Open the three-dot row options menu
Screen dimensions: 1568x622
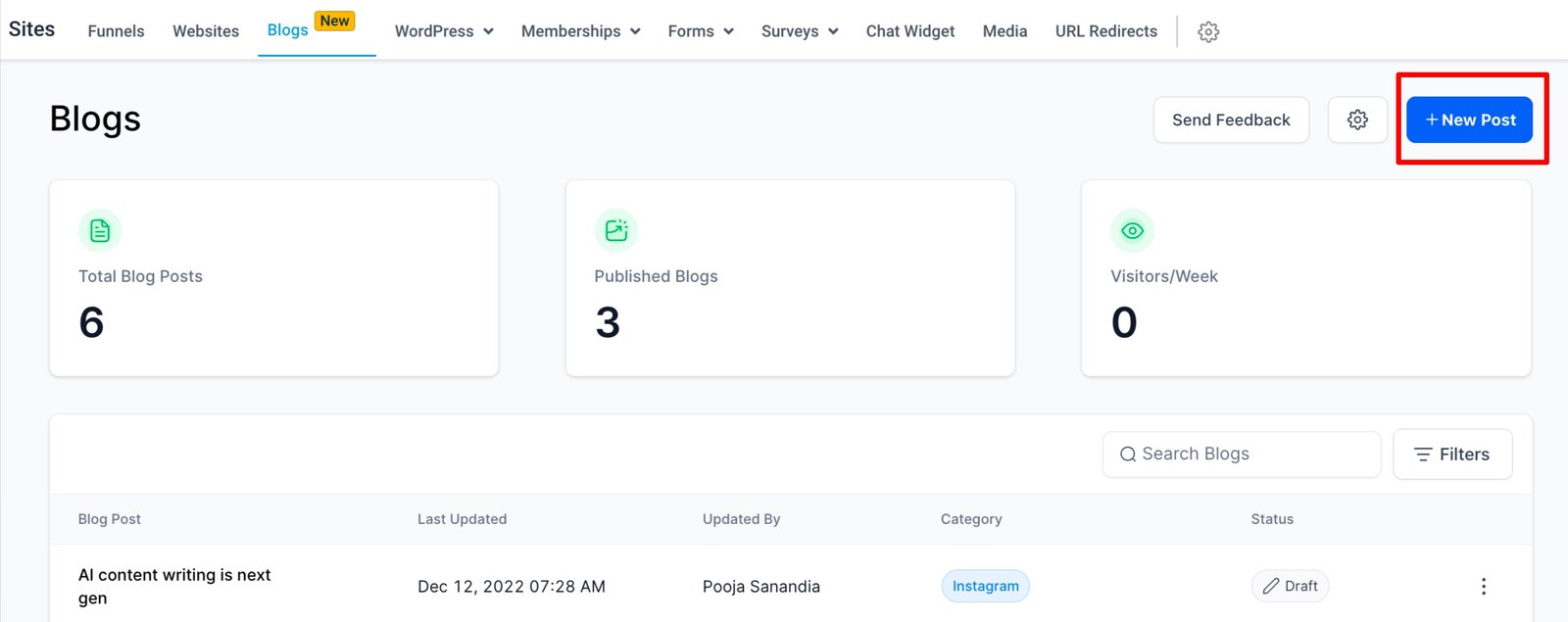pos(1483,586)
